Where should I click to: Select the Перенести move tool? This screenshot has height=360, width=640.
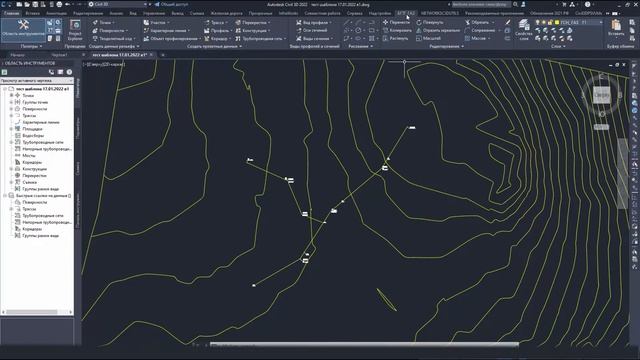(x=396, y=22)
